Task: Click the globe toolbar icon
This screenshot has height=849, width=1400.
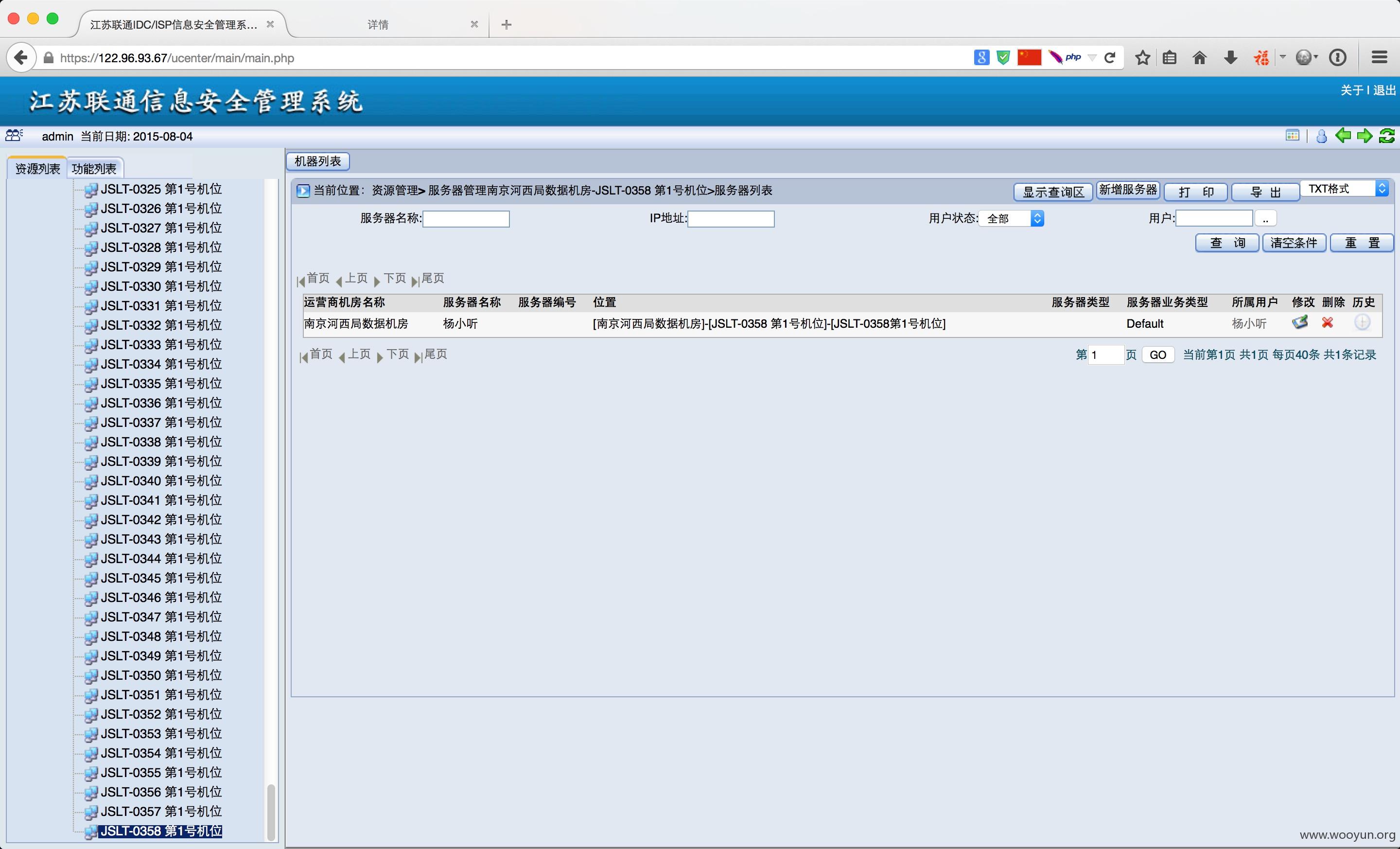Action: (1304, 57)
